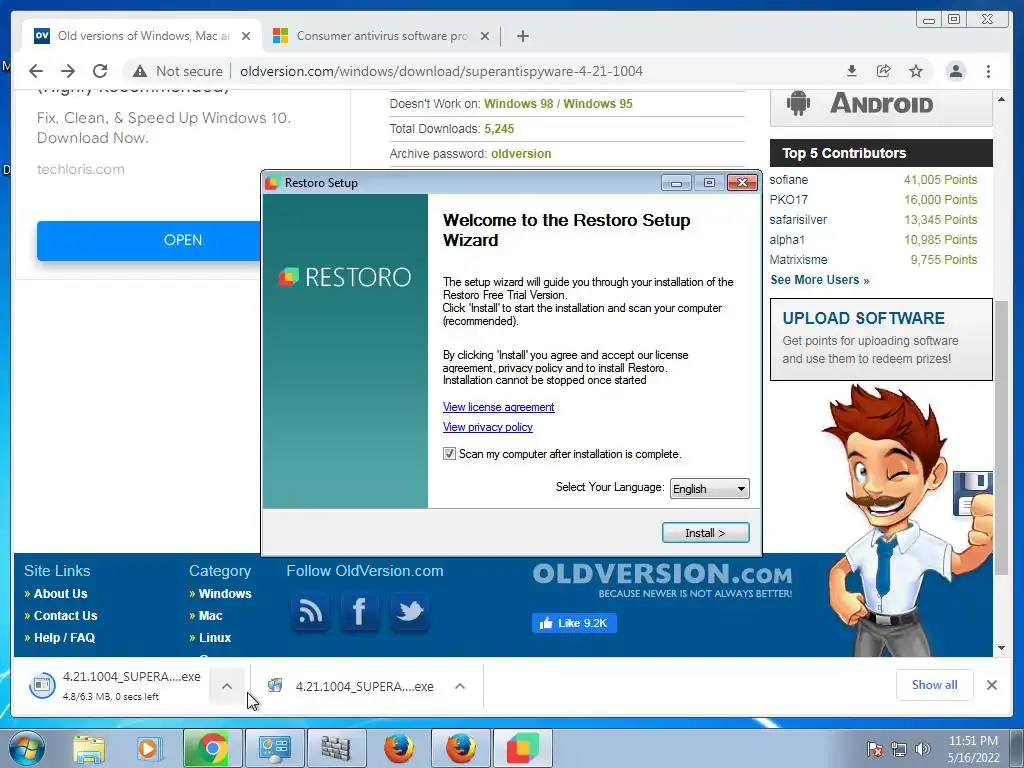The image size is (1024, 768).
Task: Expand options for completed SUPERA exe download
Action: point(460,686)
